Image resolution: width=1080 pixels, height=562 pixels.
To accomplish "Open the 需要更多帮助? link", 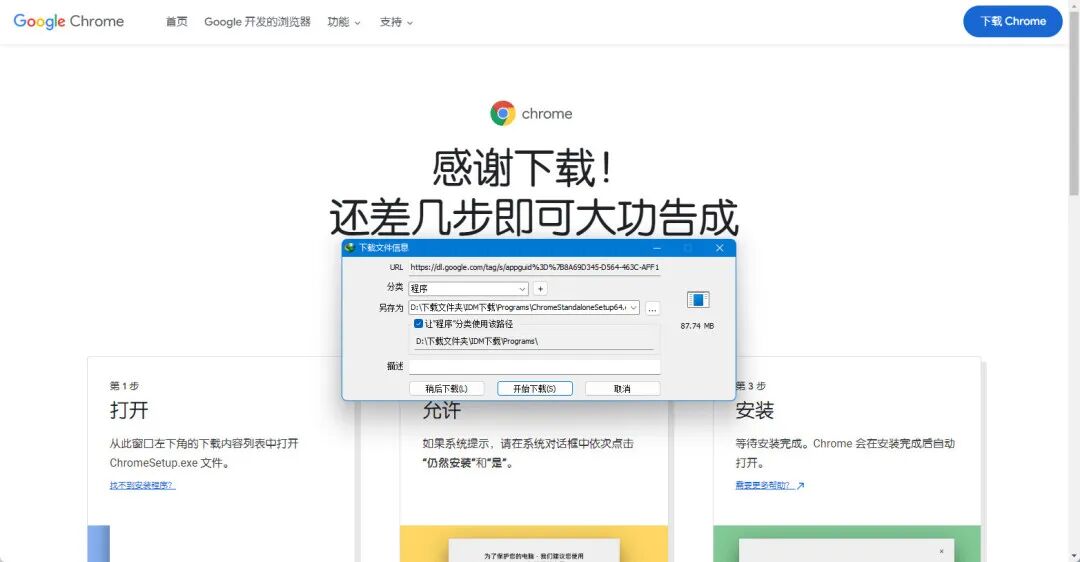I will (765, 486).
